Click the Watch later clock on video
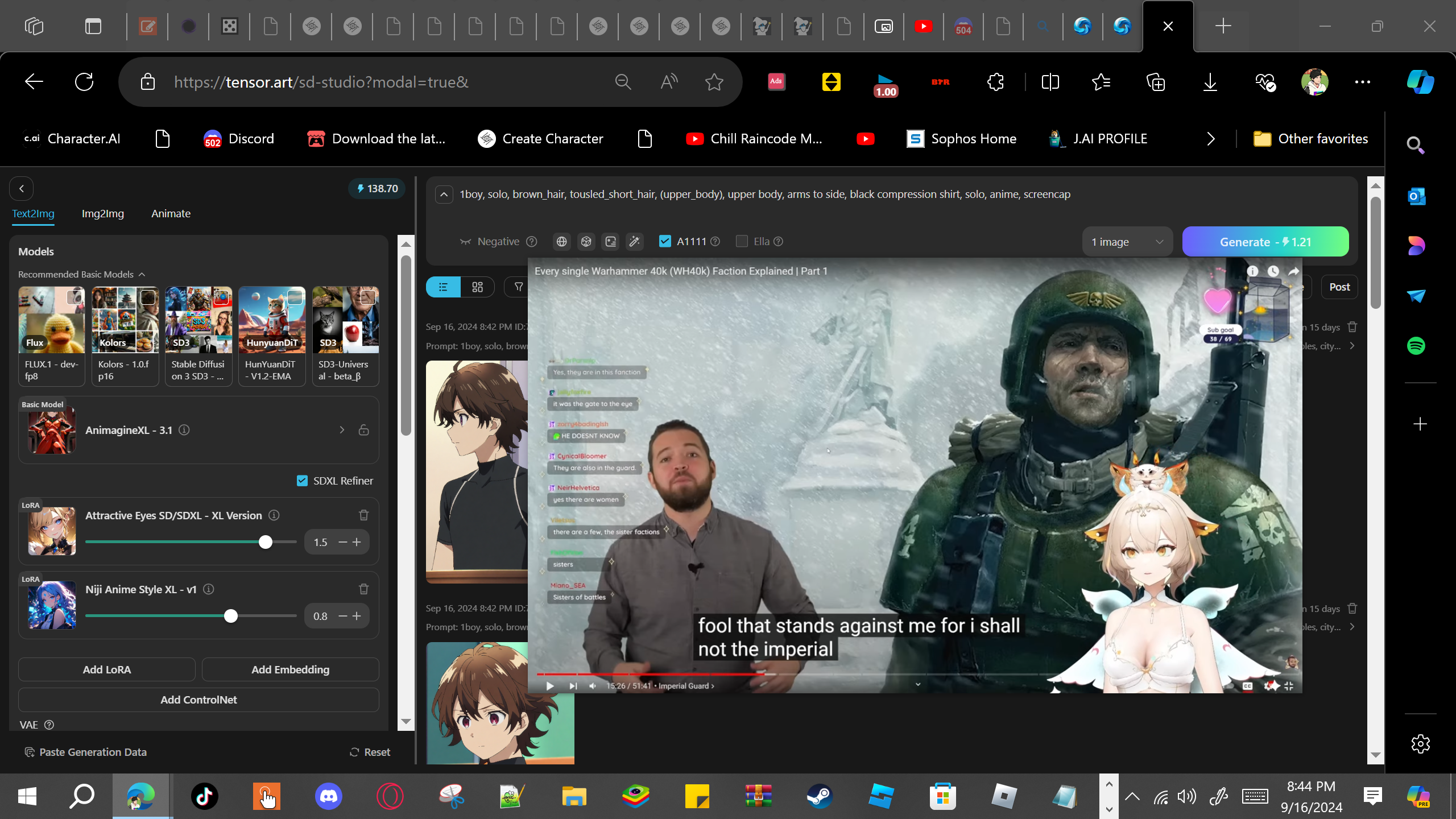1456x819 pixels. 1273,271
